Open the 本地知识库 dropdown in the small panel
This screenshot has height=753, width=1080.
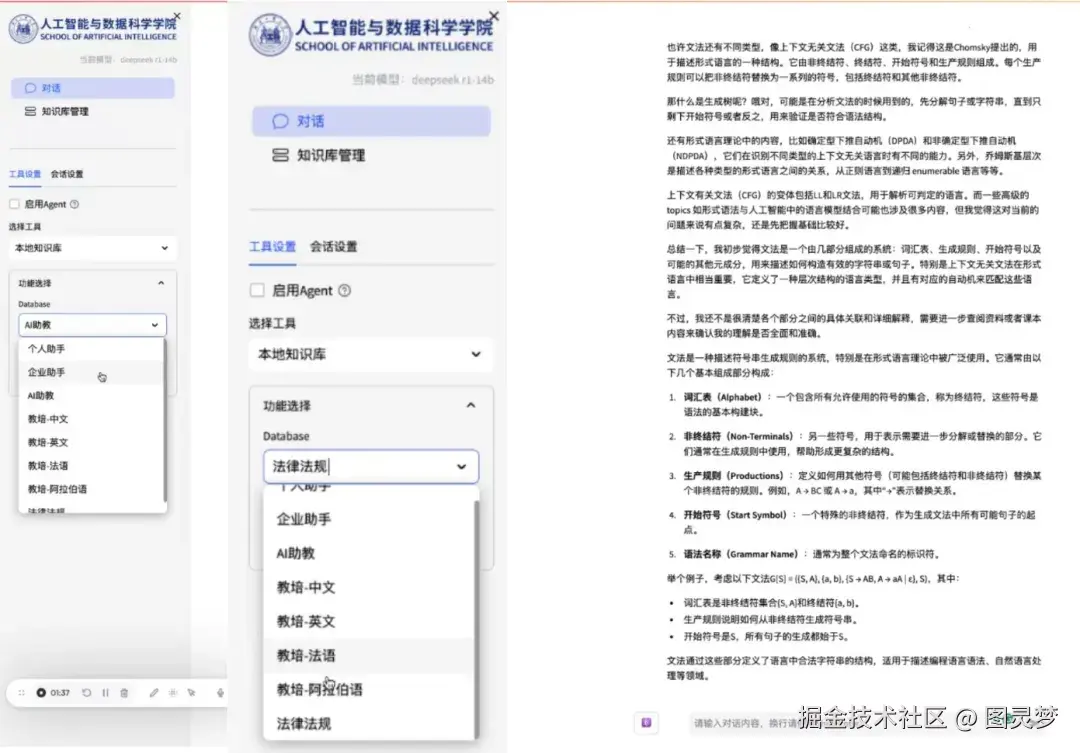click(x=92, y=248)
